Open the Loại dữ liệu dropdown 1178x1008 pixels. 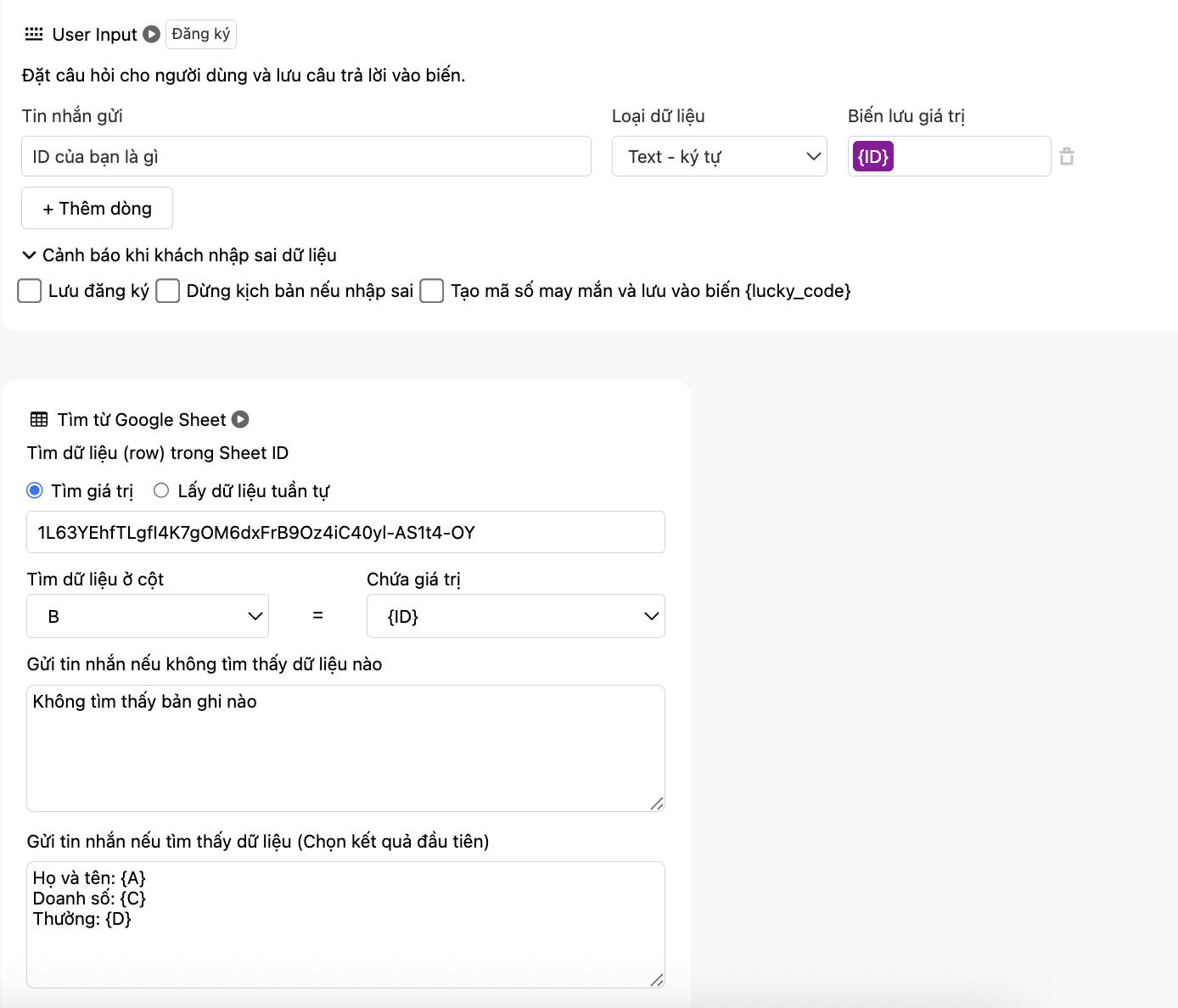click(x=719, y=157)
